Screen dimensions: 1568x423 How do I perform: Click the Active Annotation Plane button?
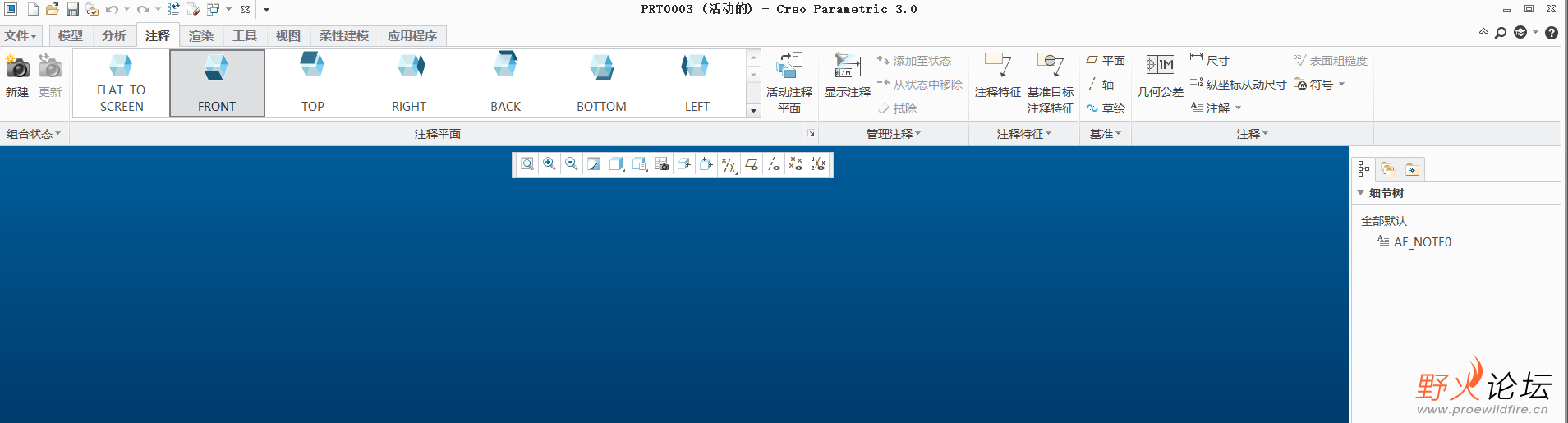[x=789, y=82]
